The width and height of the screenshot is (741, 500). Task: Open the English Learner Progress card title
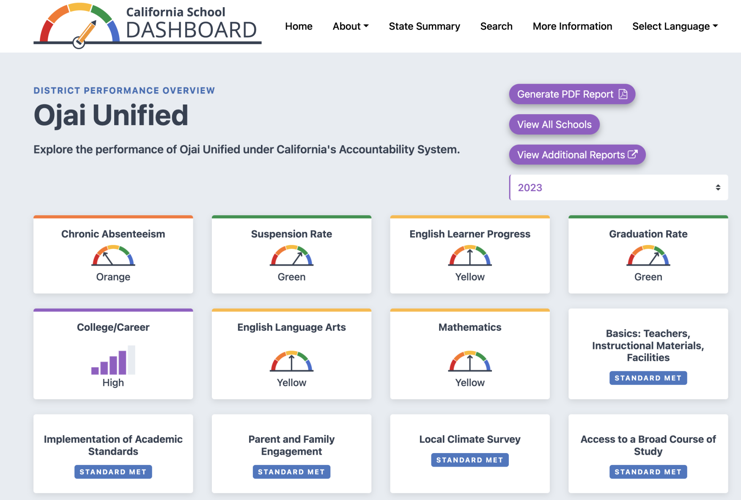click(x=470, y=234)
